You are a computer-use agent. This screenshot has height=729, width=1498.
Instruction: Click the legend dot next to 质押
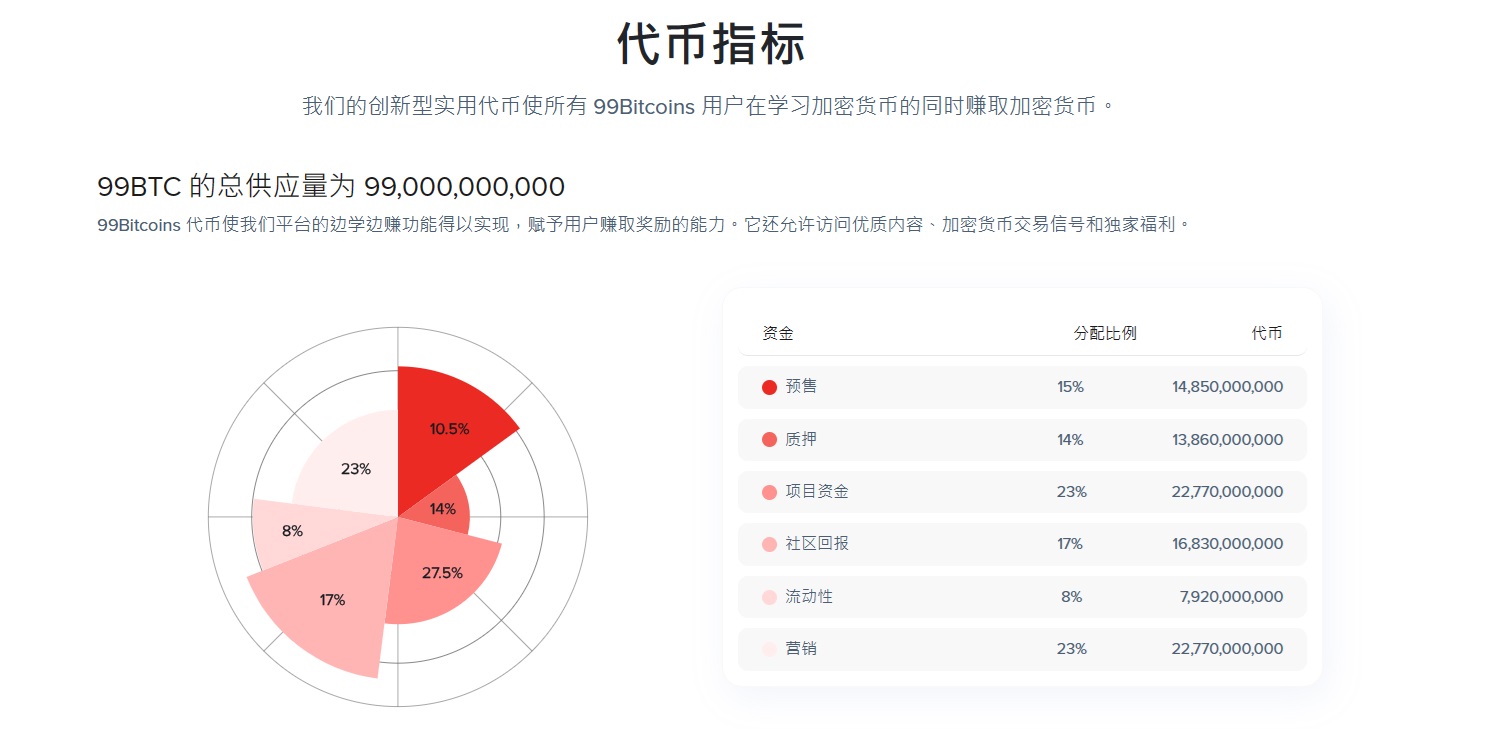pyautogui.click(x=769, y=440)
